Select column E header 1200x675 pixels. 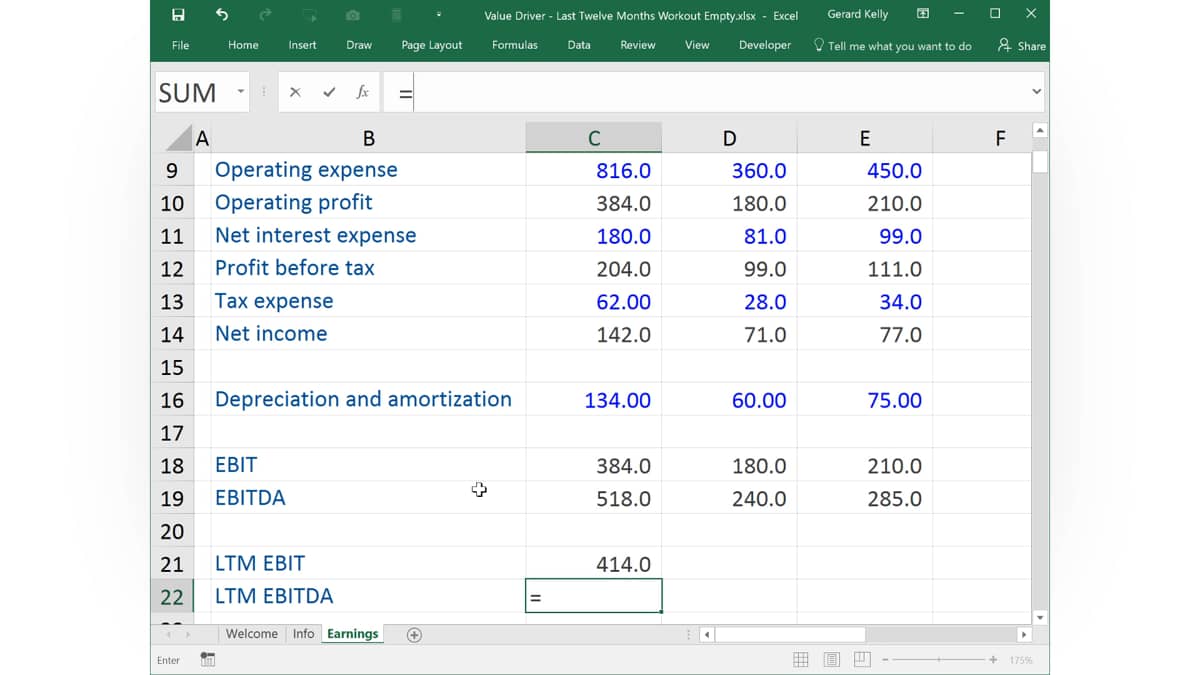[865, 138]
